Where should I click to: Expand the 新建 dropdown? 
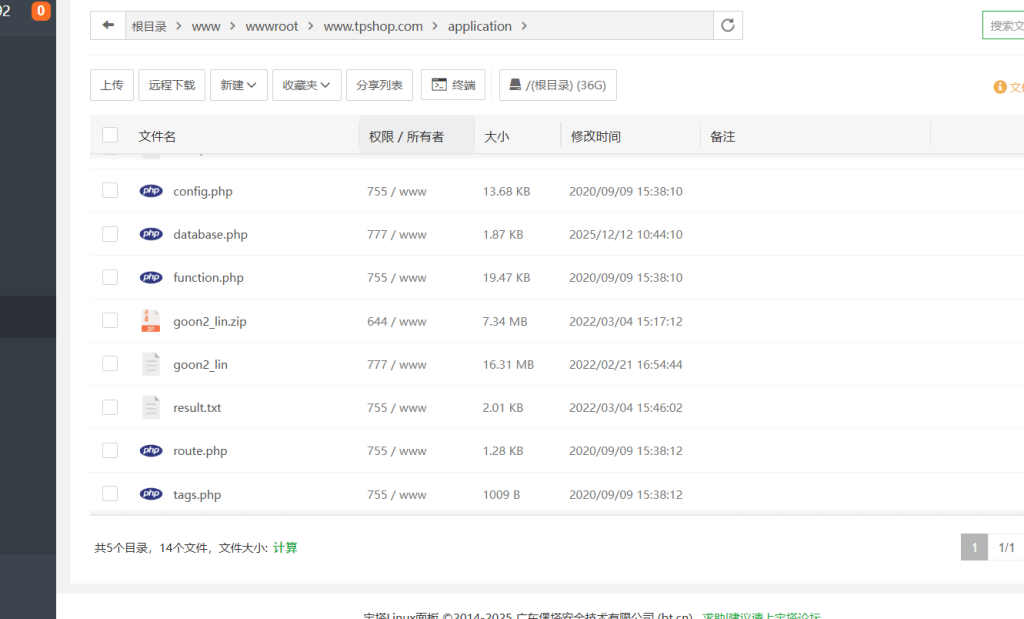238,85
